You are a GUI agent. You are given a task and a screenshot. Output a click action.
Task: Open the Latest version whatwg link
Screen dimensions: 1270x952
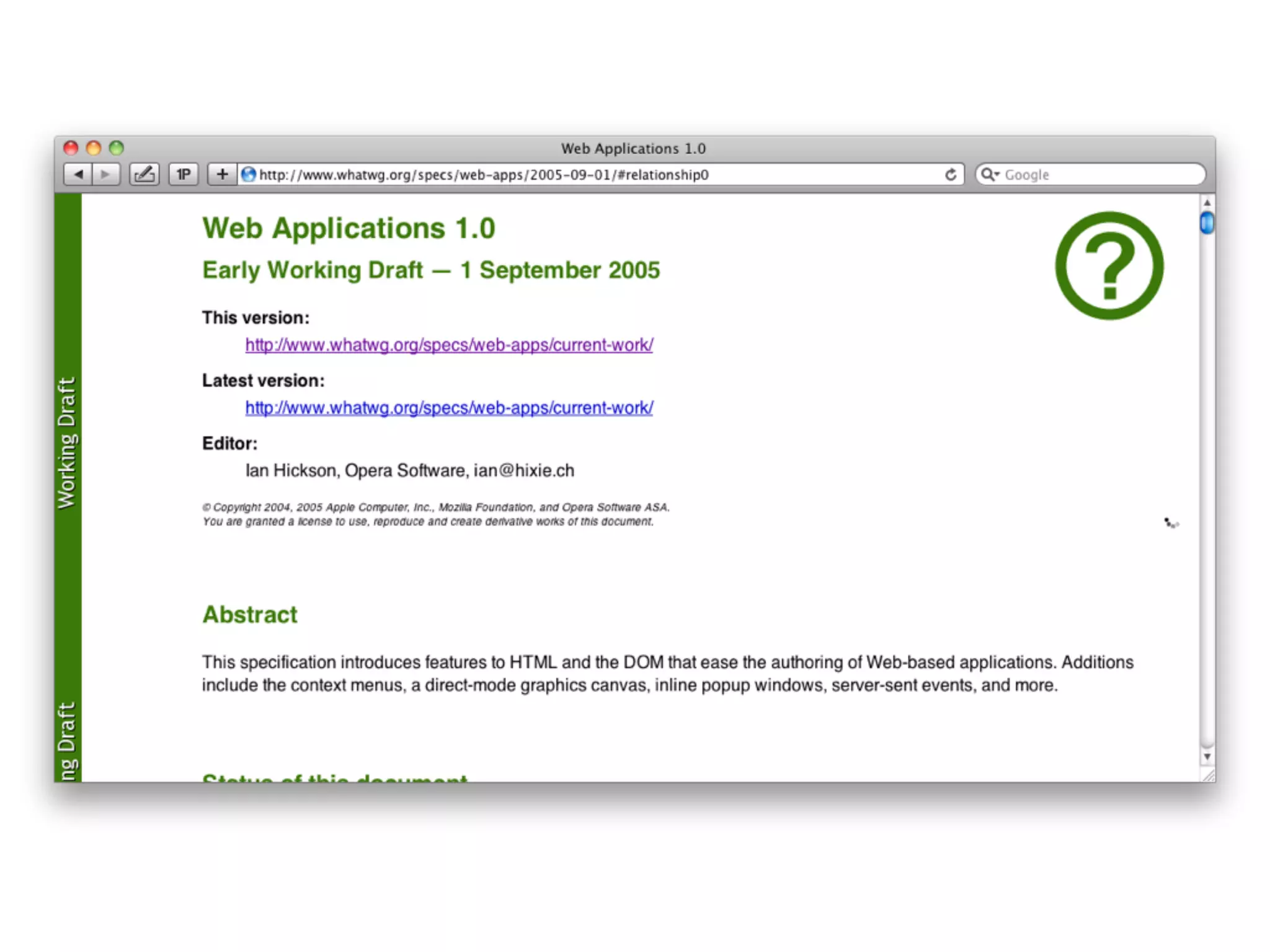449,408
